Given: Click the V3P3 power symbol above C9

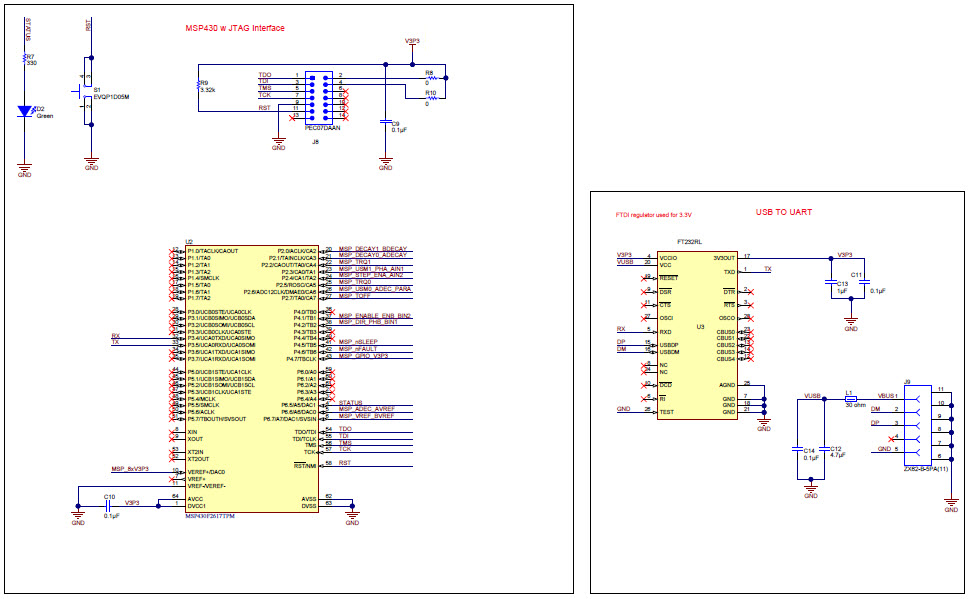Looking at the screenshot, I should point(412,42).
